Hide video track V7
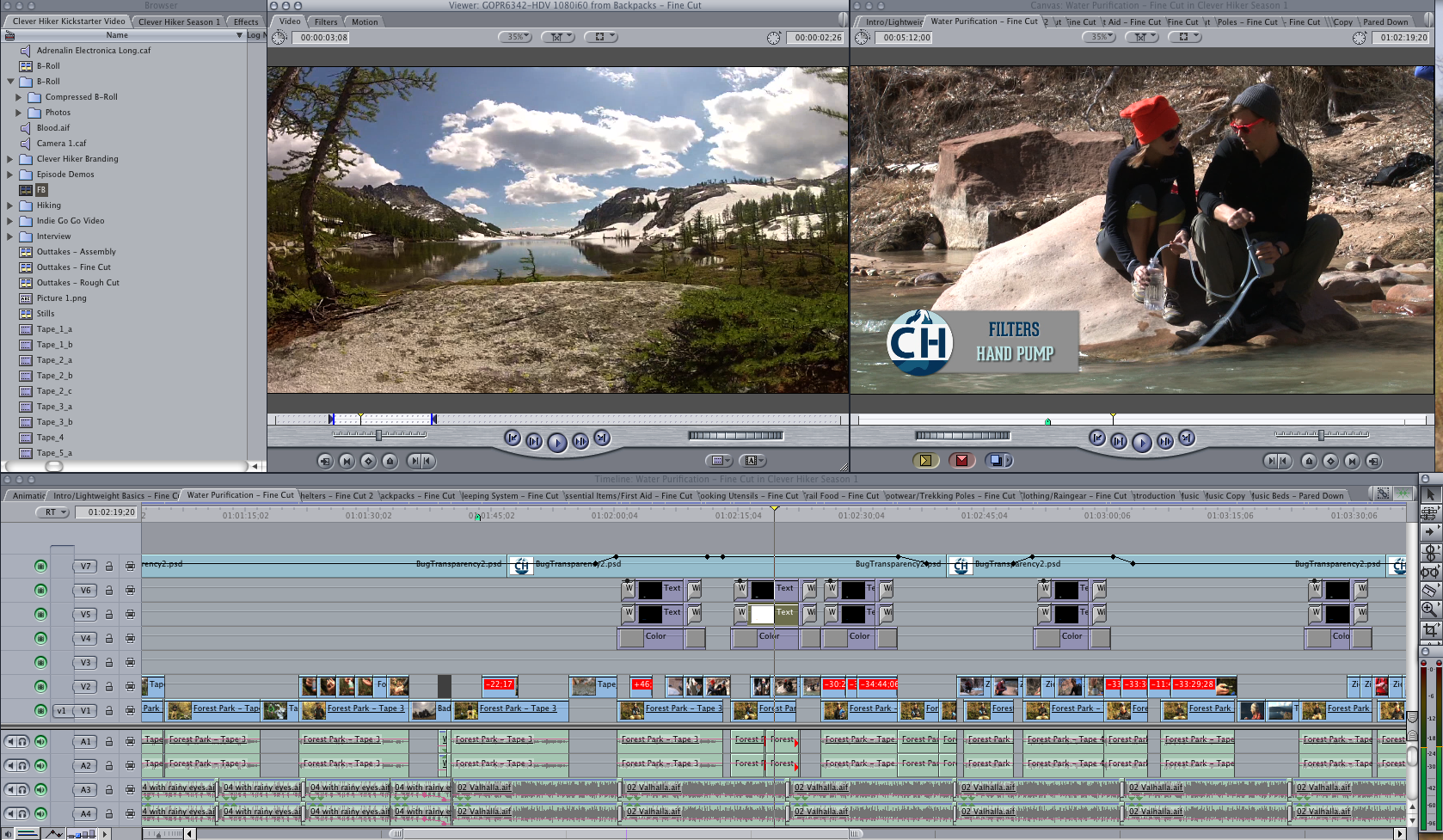Viewport: 1443px width, 840px height. [x=40, y=566]
